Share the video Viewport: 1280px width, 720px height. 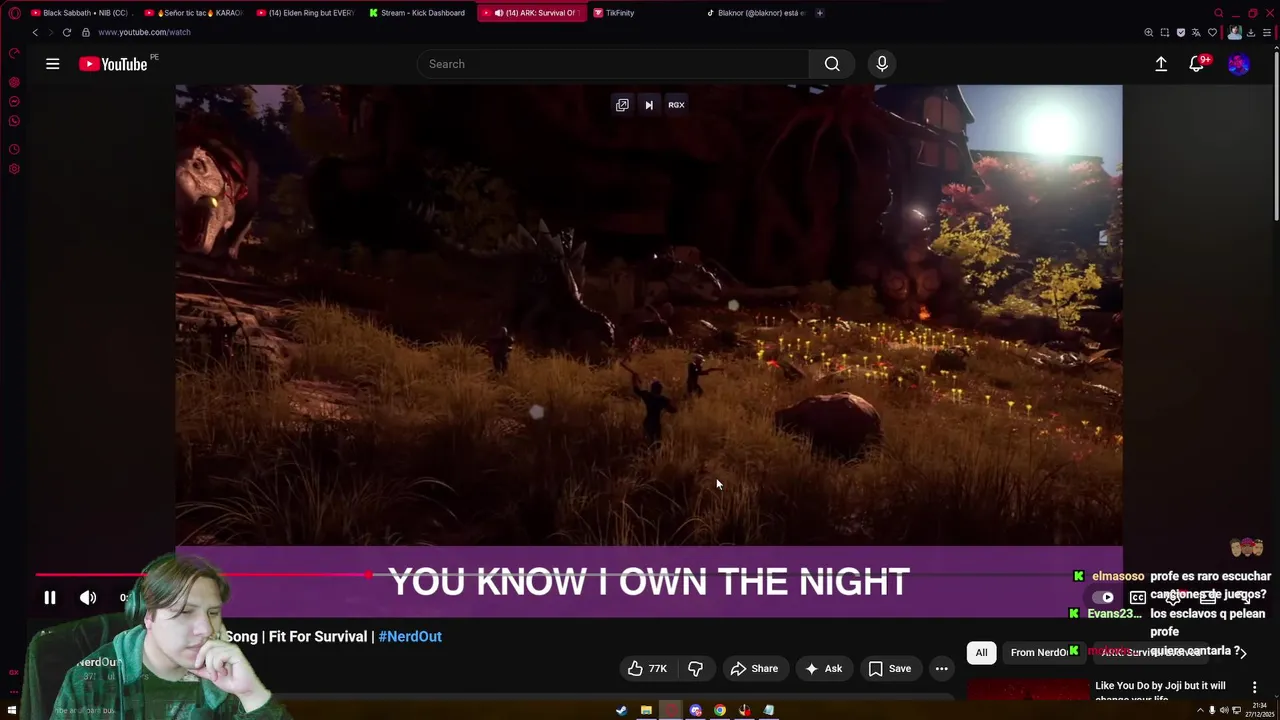(754, 669)
